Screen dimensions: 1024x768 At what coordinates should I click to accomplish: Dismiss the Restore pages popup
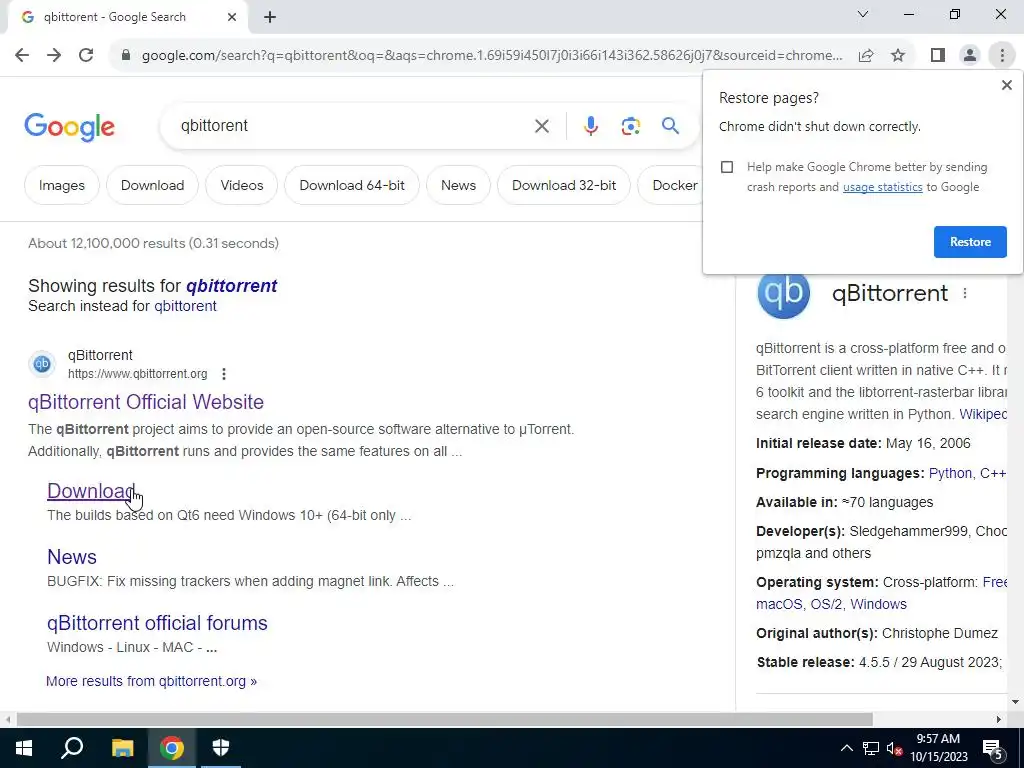click(1006, 85)
